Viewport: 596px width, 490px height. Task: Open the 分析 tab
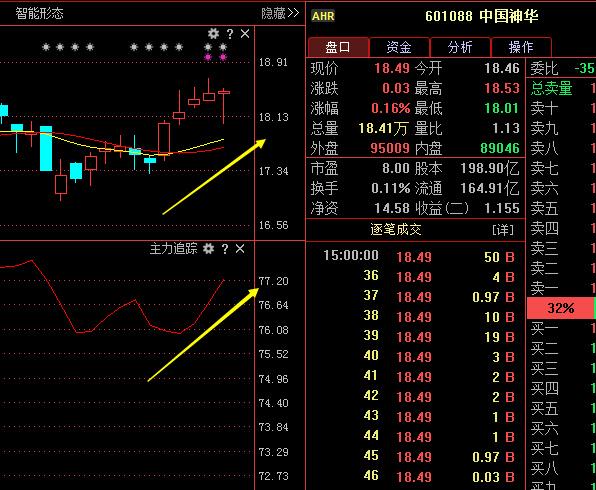click(460, 47)
